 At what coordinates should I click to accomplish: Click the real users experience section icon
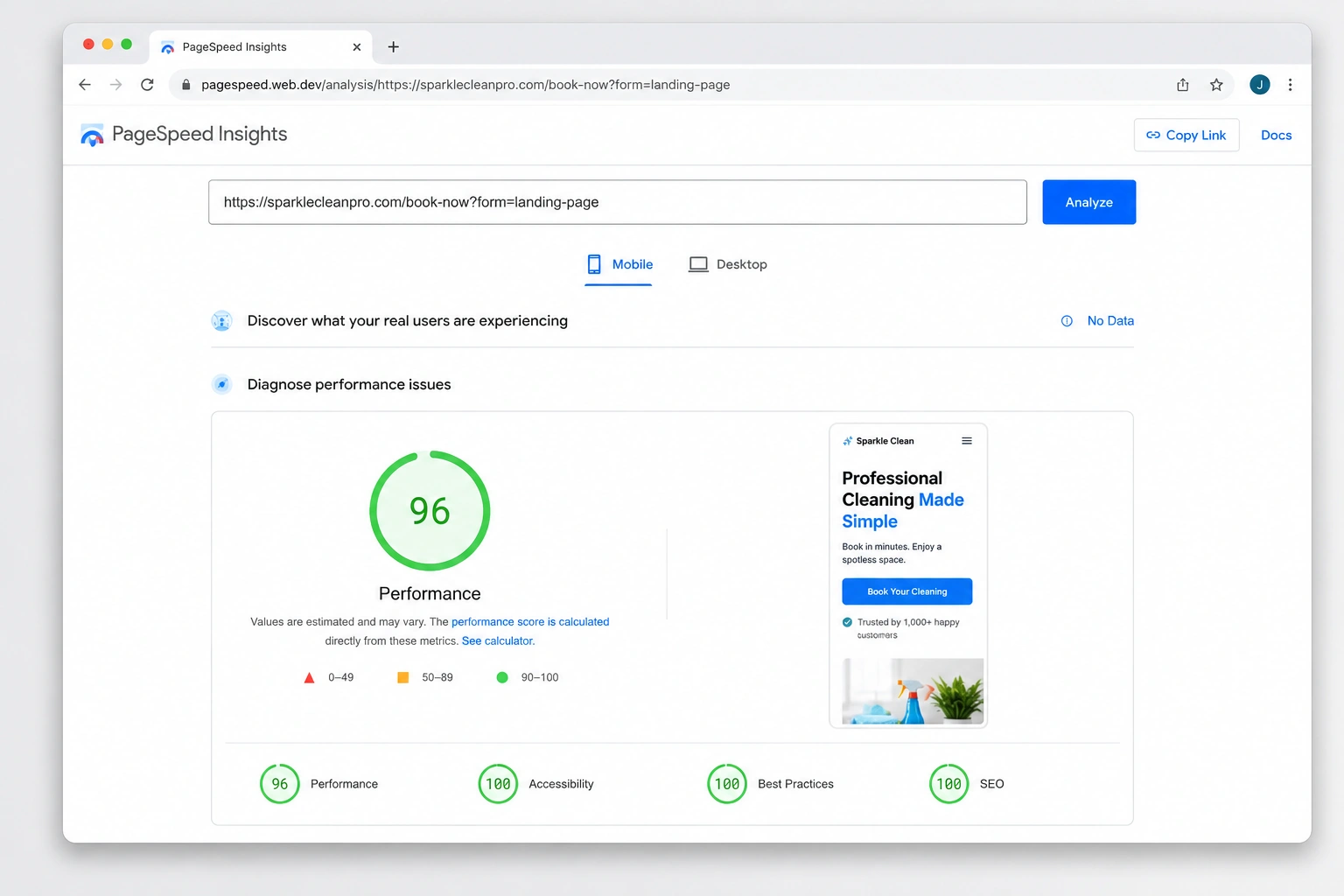pos(222,321)
